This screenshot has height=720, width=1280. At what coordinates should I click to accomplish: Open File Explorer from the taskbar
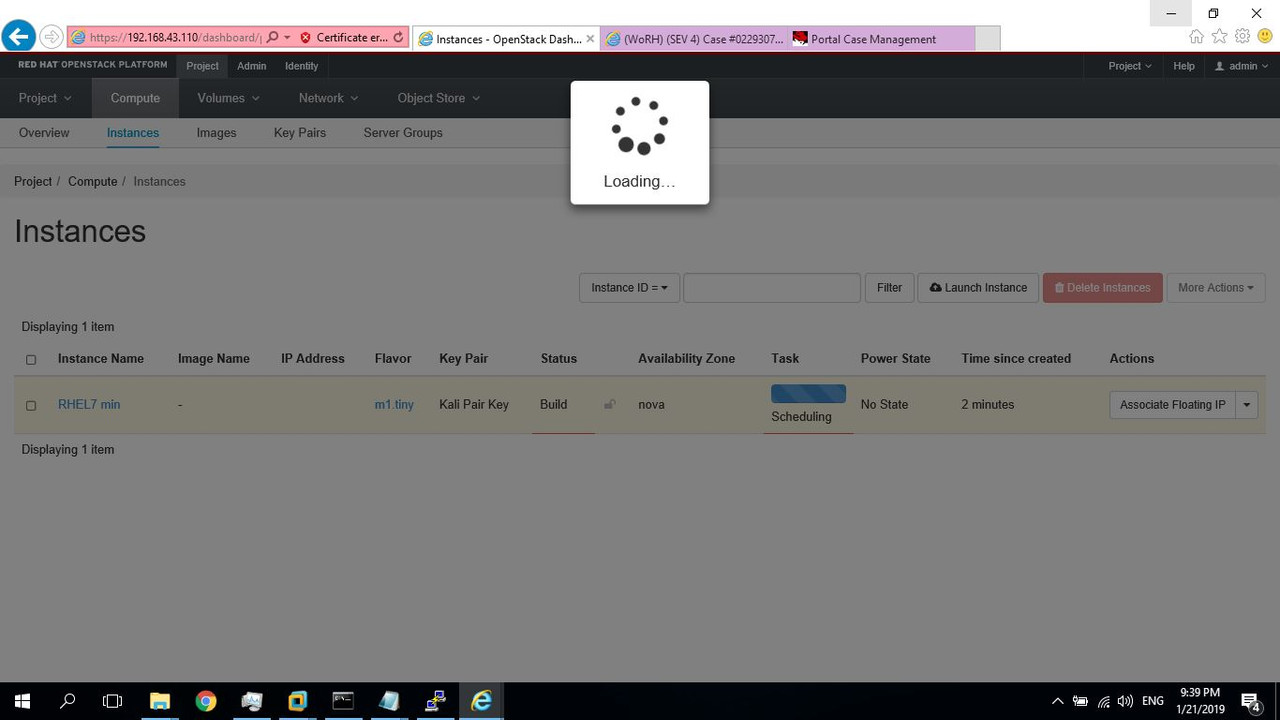[160, 701]
